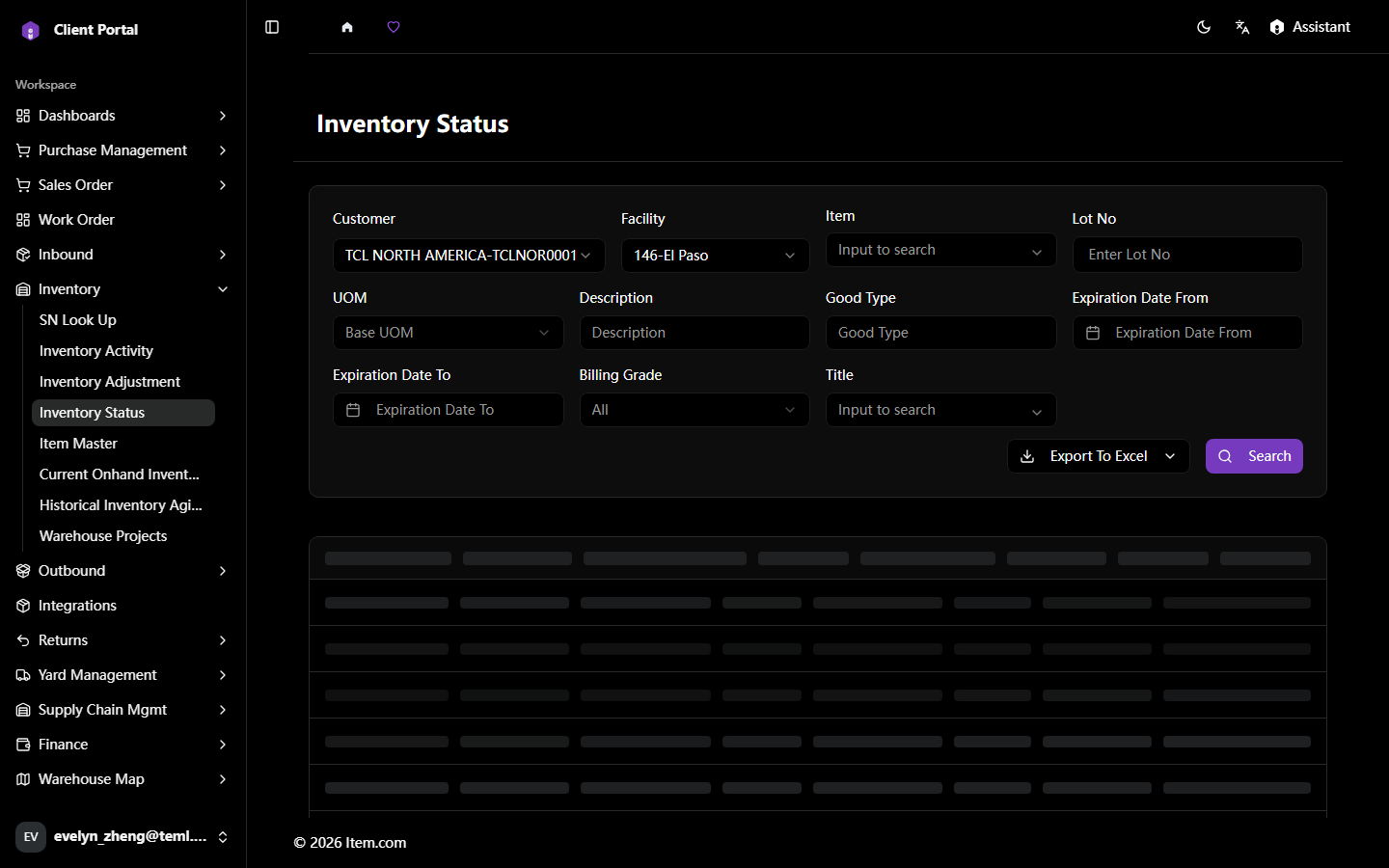Expand the Dashboards menu
The width and height of the screenshot is (1389, 868).
click(x=223, y=116)
